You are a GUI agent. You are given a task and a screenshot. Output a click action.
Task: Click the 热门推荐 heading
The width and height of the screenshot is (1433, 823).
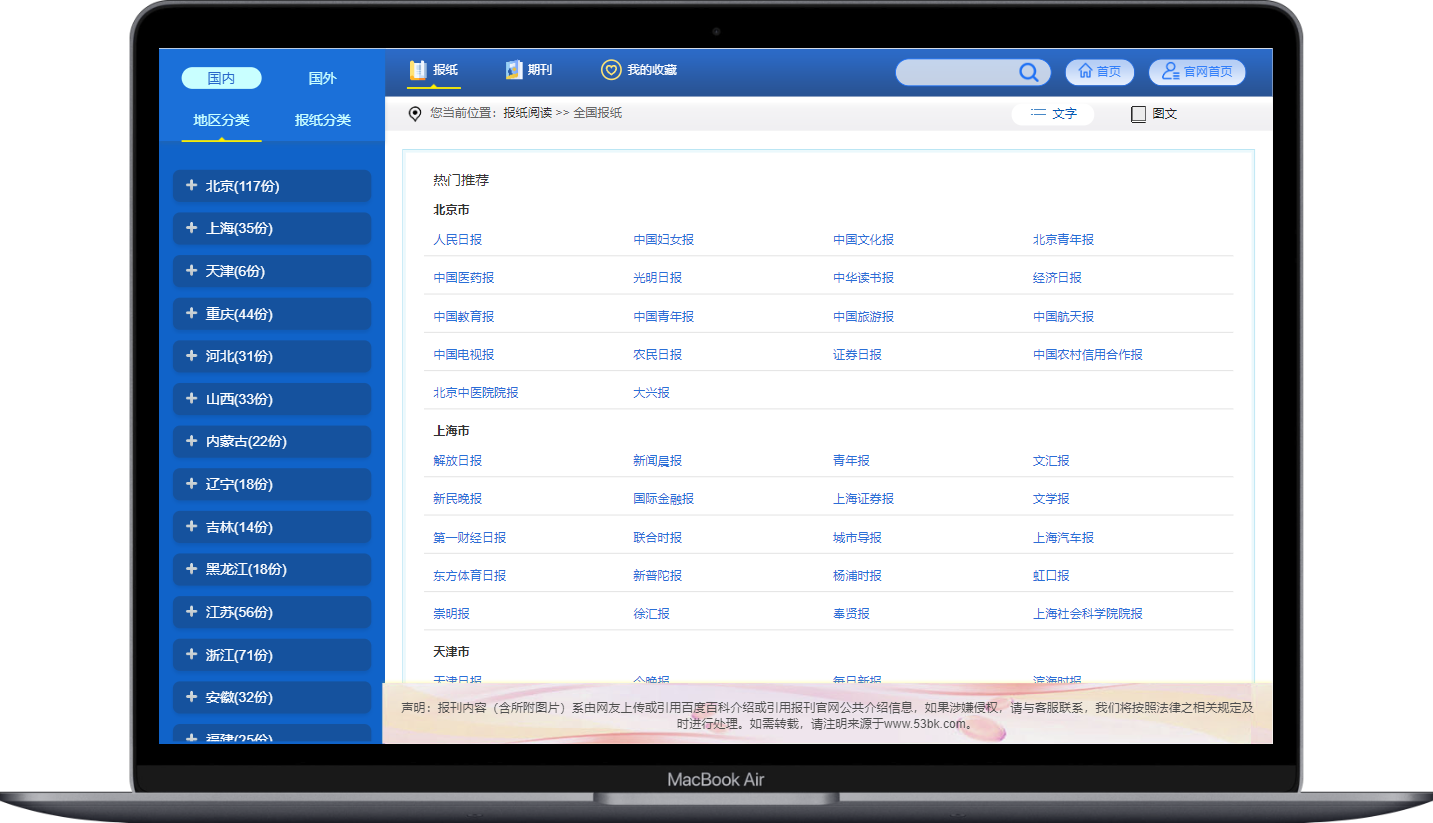click(x=460, y=181)
